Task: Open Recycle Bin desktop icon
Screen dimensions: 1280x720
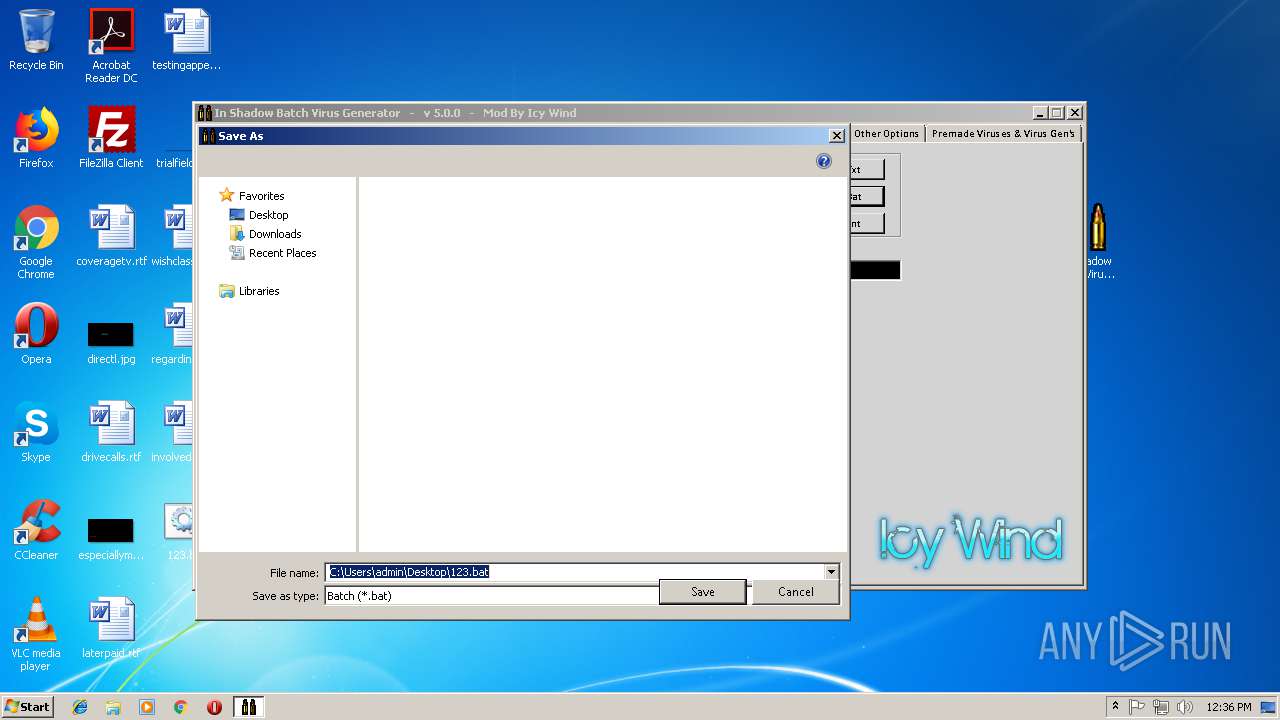Action: pos(36,41)
